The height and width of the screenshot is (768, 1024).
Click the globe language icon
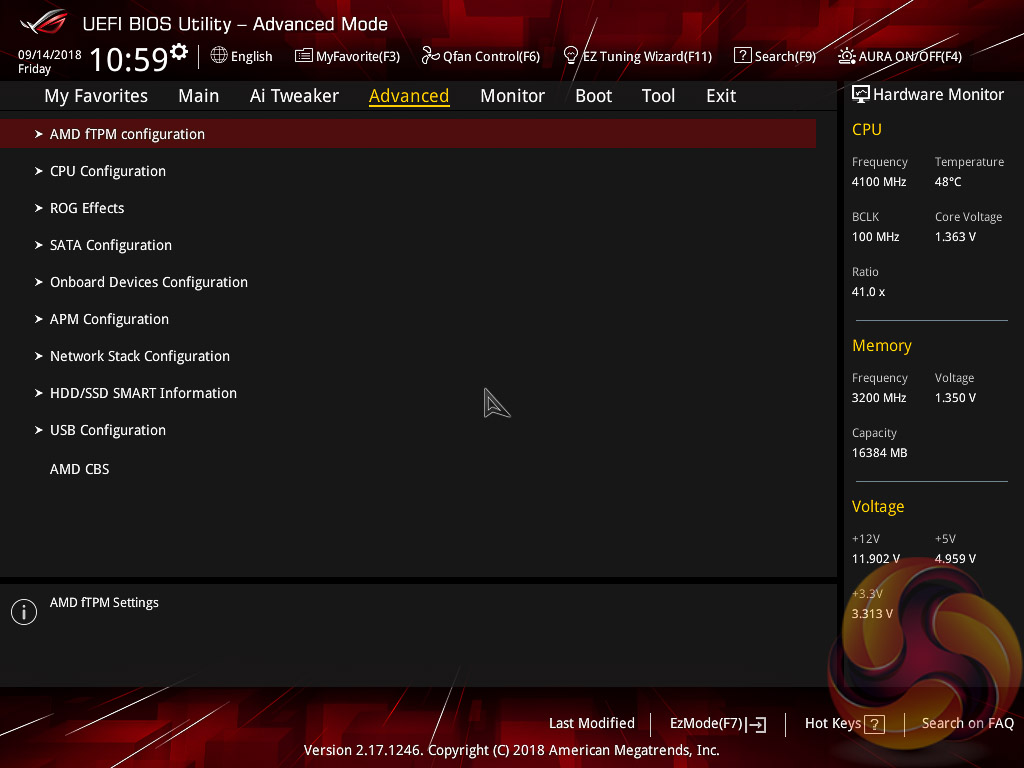pos(219,56)
